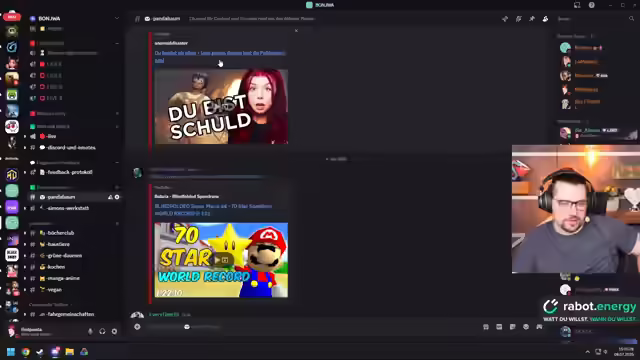Toggle headphones deafen in user panel
Viewport: 640px width, 360px height.
[102, 331]
